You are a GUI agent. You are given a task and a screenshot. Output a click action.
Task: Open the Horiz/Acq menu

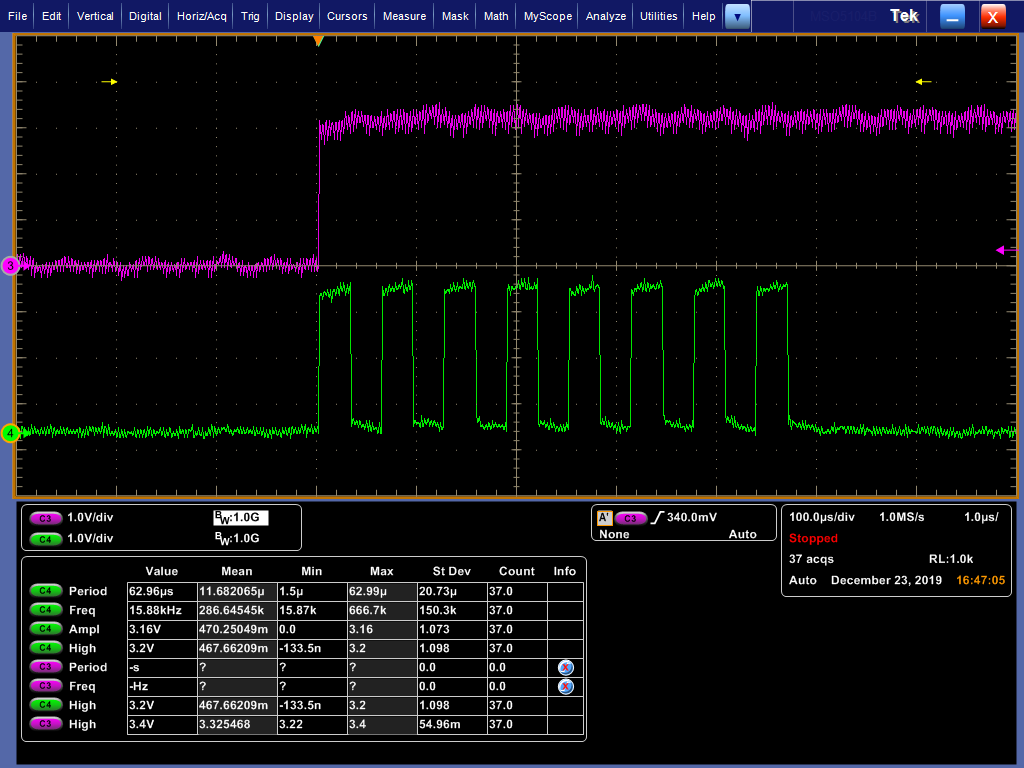tap(203, 16)
